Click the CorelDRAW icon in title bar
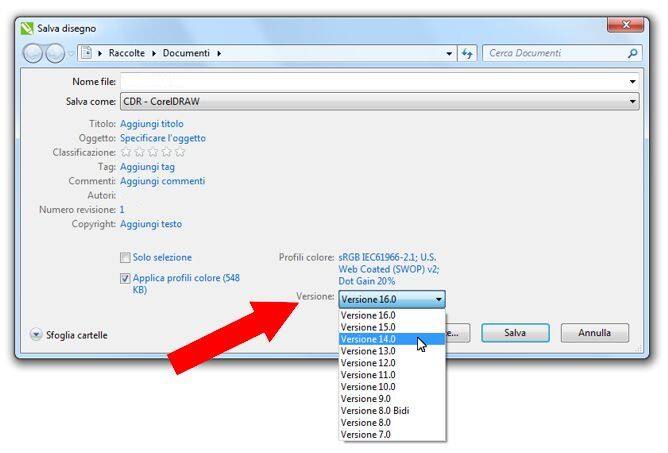 [27, 28]
